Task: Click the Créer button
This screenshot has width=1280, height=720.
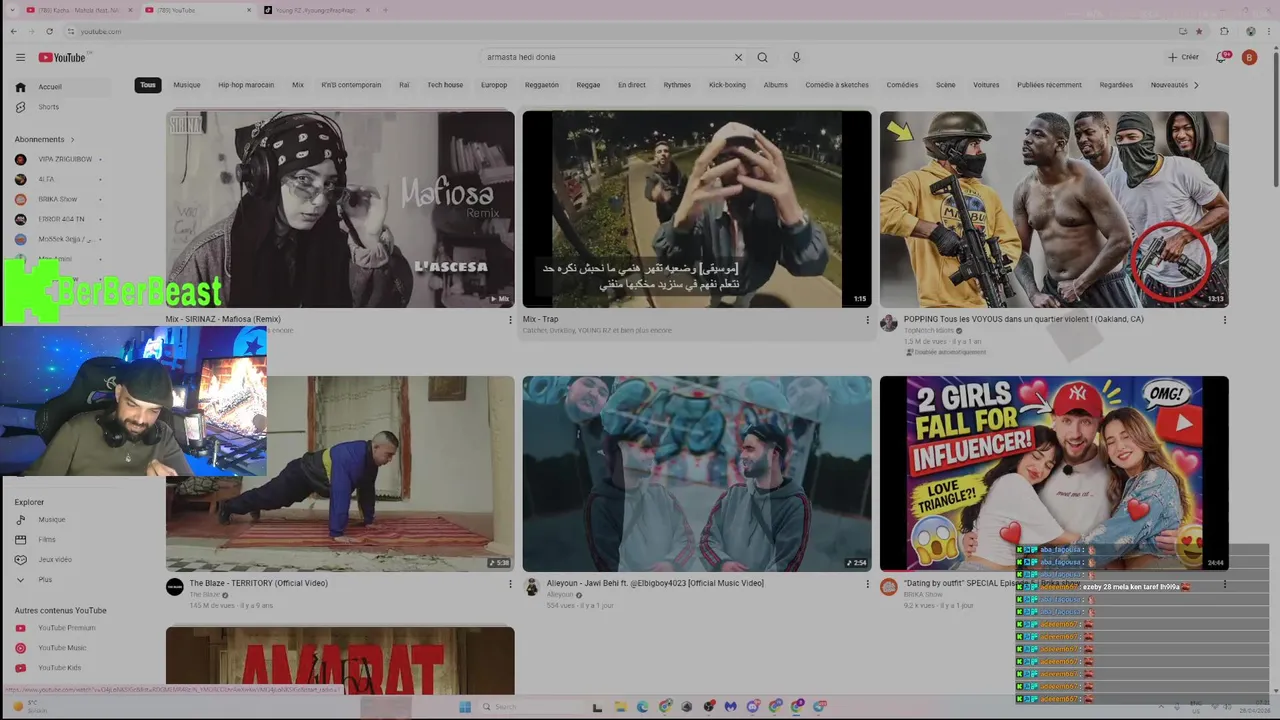Action: 1183,57
